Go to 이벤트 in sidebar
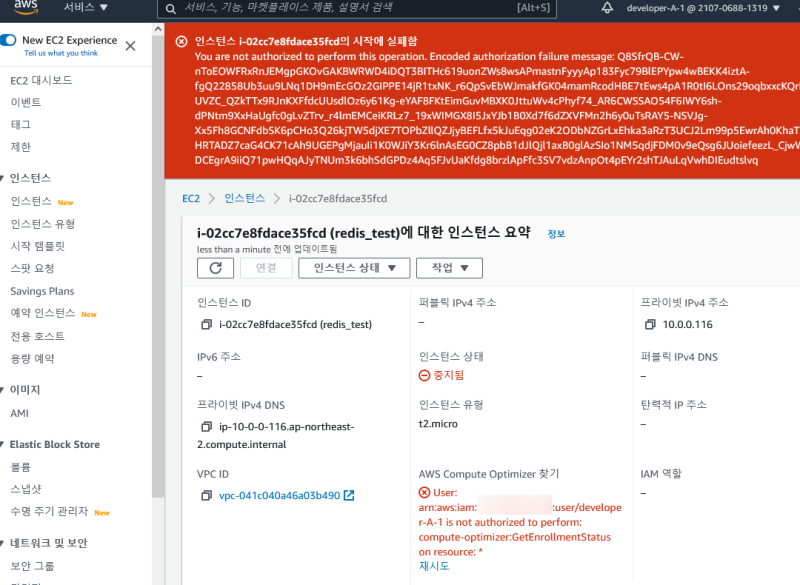Image resolution: width=800 pixels, height=585 pixels. point(26,102)
